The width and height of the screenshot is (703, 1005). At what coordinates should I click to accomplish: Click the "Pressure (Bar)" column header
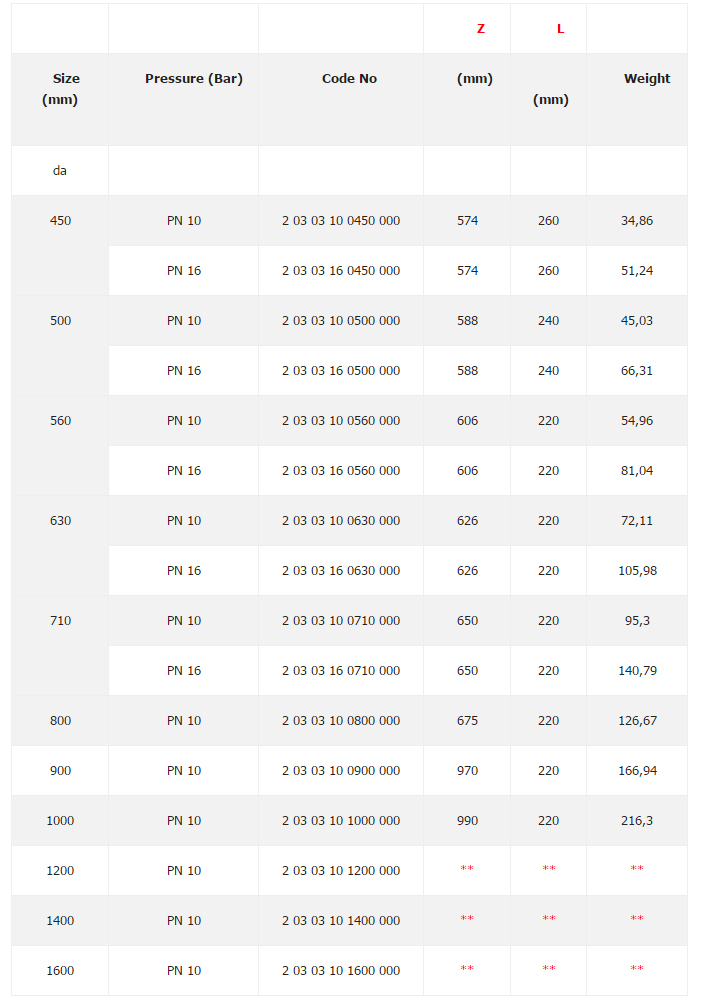194,79
